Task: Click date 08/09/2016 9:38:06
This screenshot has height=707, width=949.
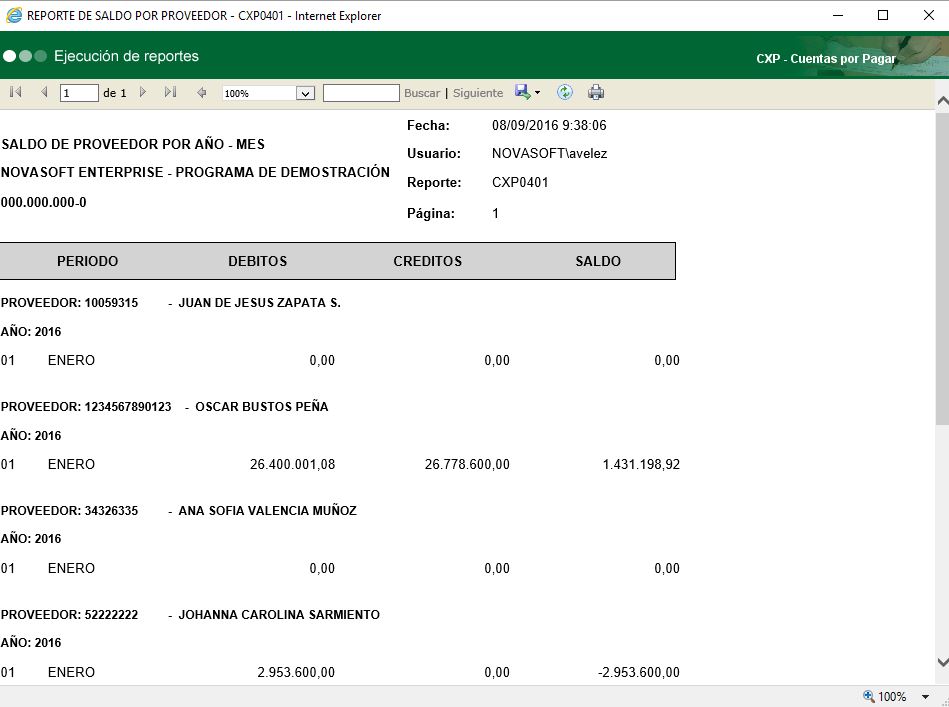Action: (x=549, y=125)
